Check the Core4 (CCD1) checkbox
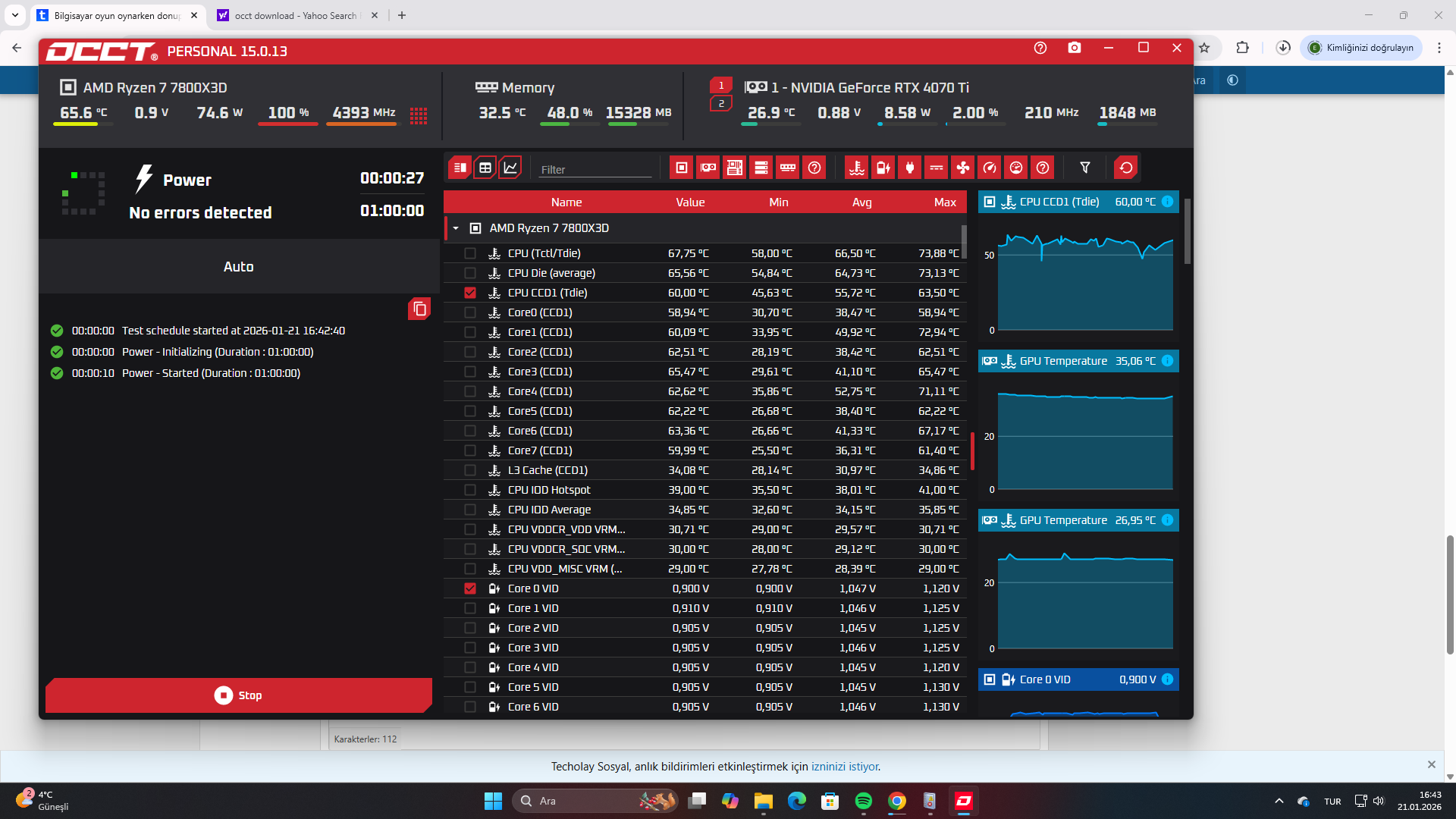This screenshot has height=819, width=1456. [x=470, y=391]
